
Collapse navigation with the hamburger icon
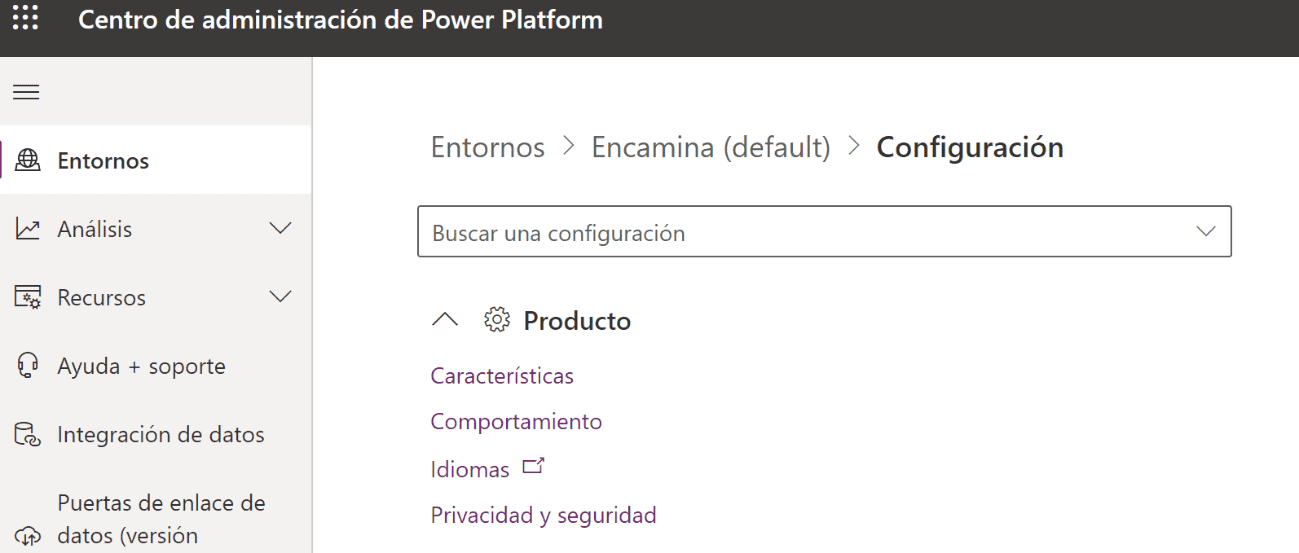[x=26, y=92]
